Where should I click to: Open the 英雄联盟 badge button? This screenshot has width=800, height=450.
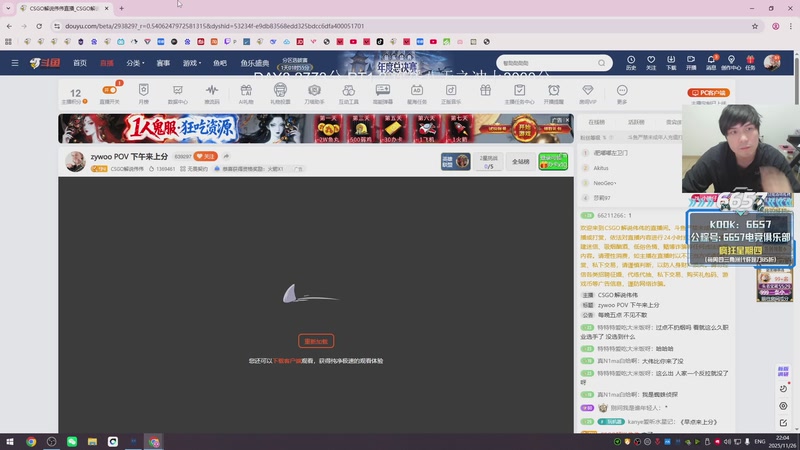(x=456, y=161)
